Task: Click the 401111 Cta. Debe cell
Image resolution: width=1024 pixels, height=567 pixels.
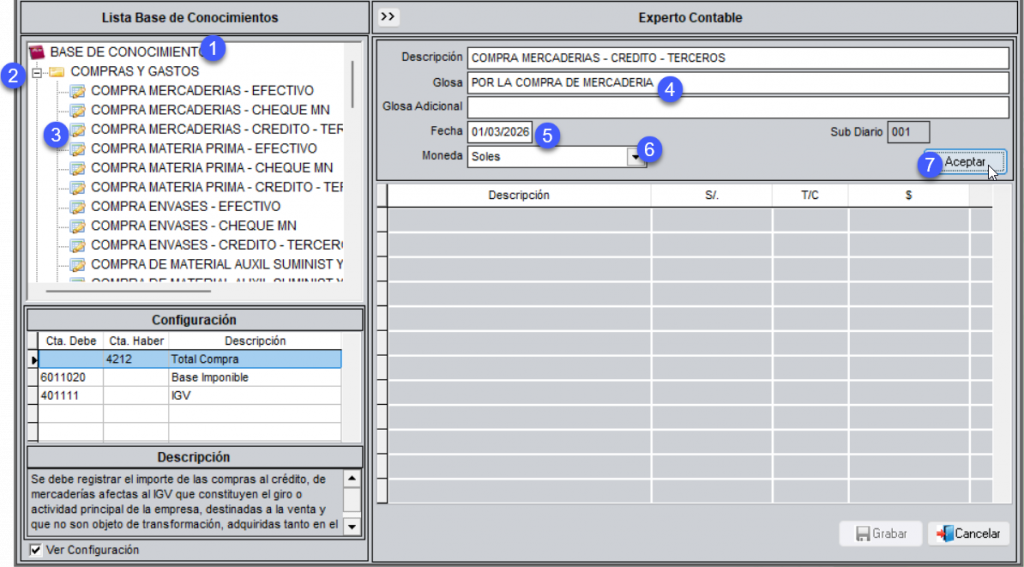Action: point(71,396)
